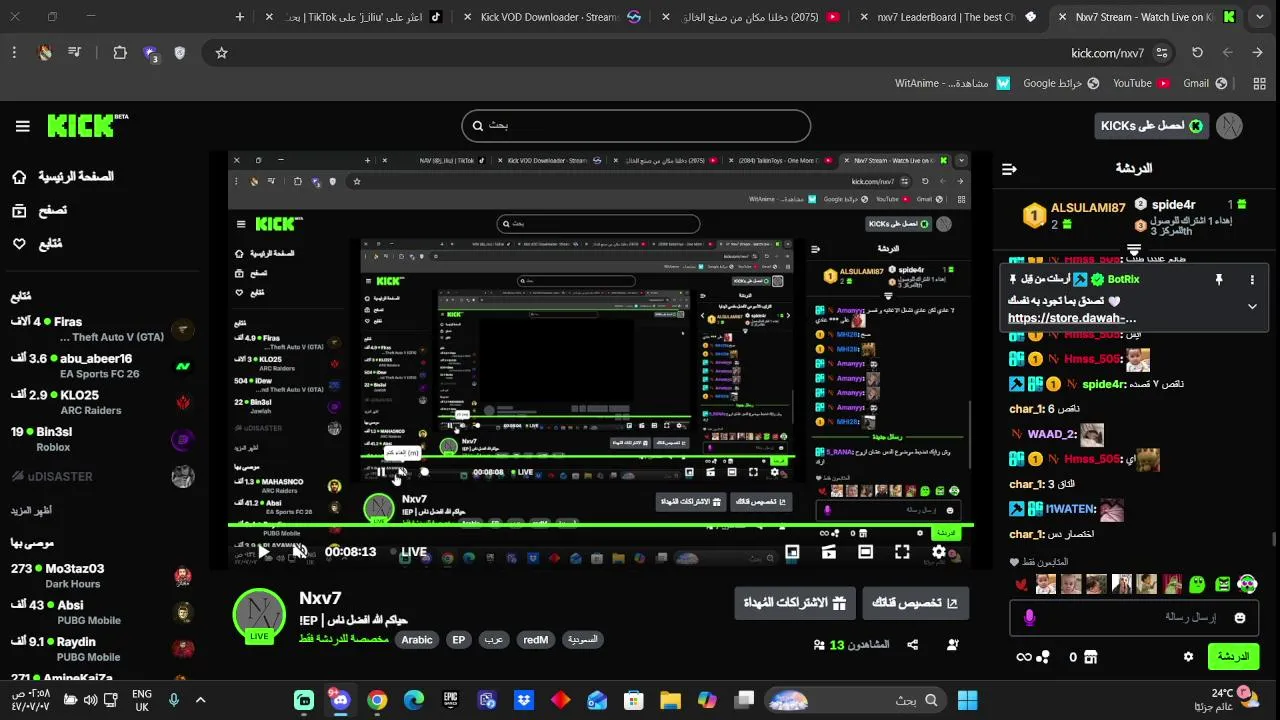
Task: Go to الصفحة الرئيسية home in sidebar
Action: [62, 177]
